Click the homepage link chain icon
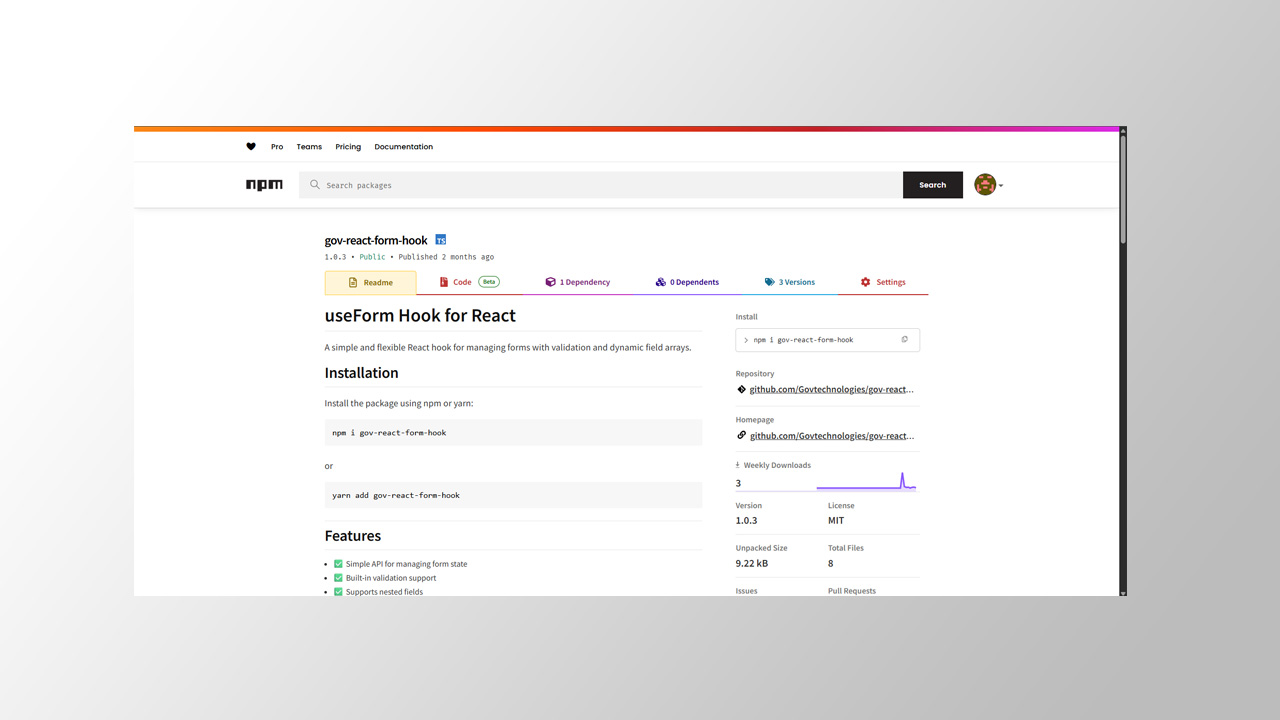The width and height of the screenshot is (1280, 720). click(741, 436)
